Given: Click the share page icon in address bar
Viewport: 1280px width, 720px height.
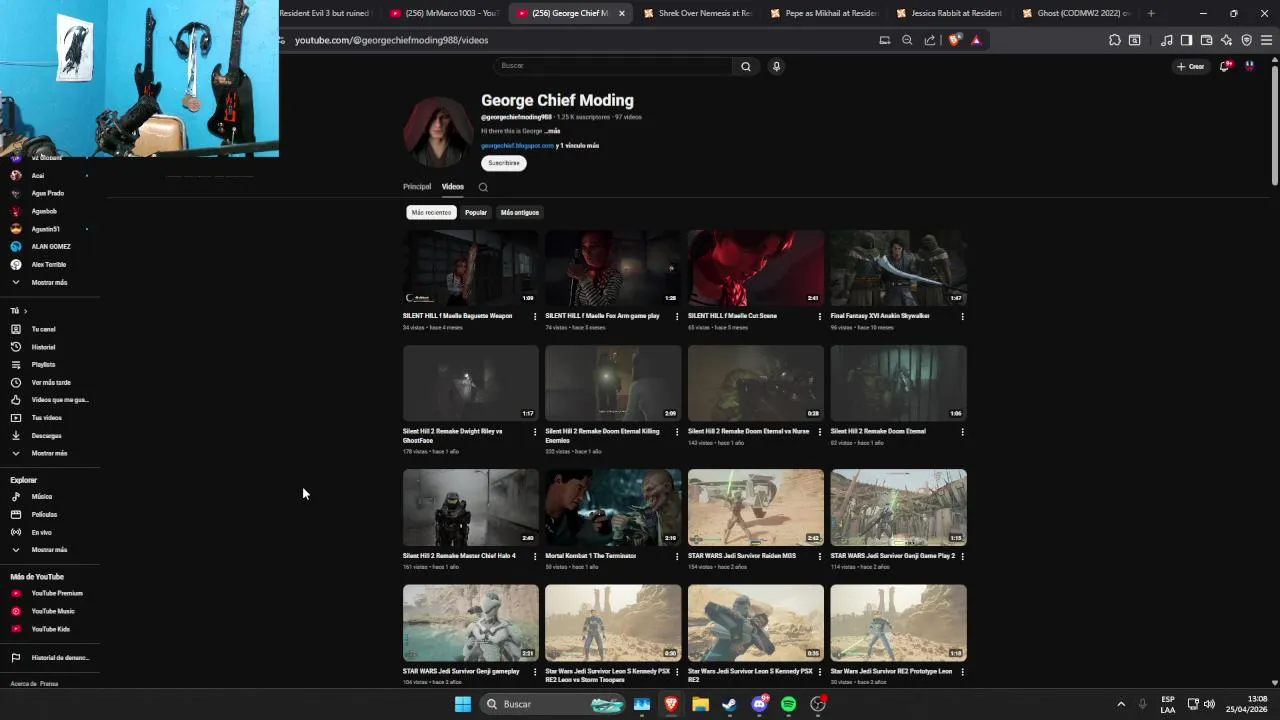Looking at the screenshot, I should coord(930,40).
